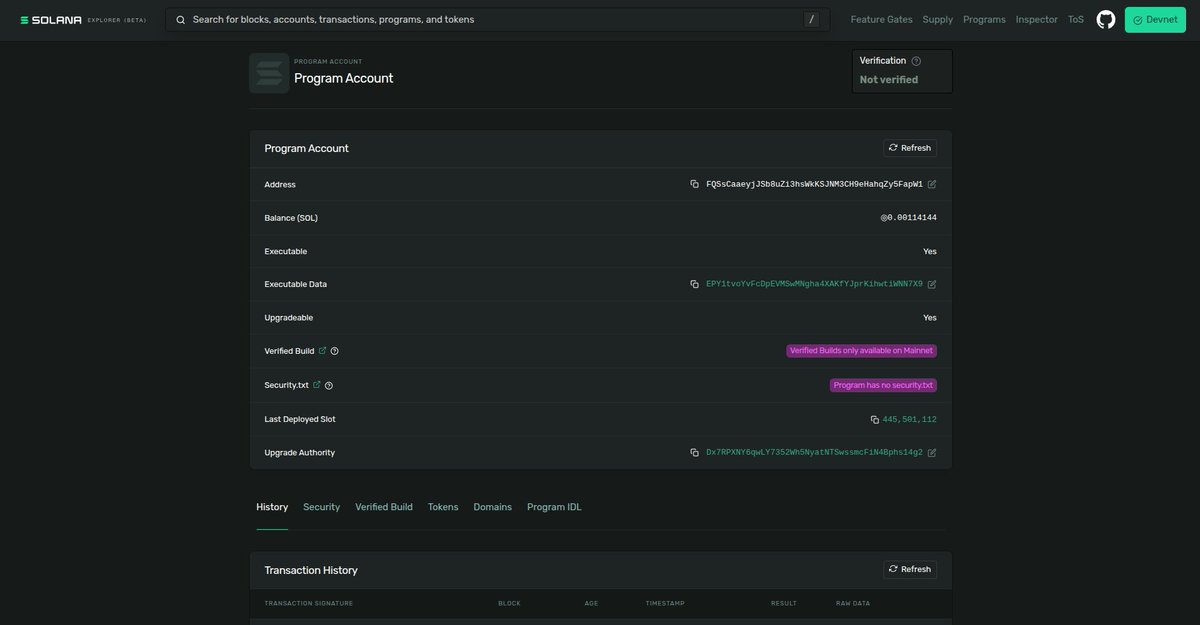Click the Block column header

point(510,603)
